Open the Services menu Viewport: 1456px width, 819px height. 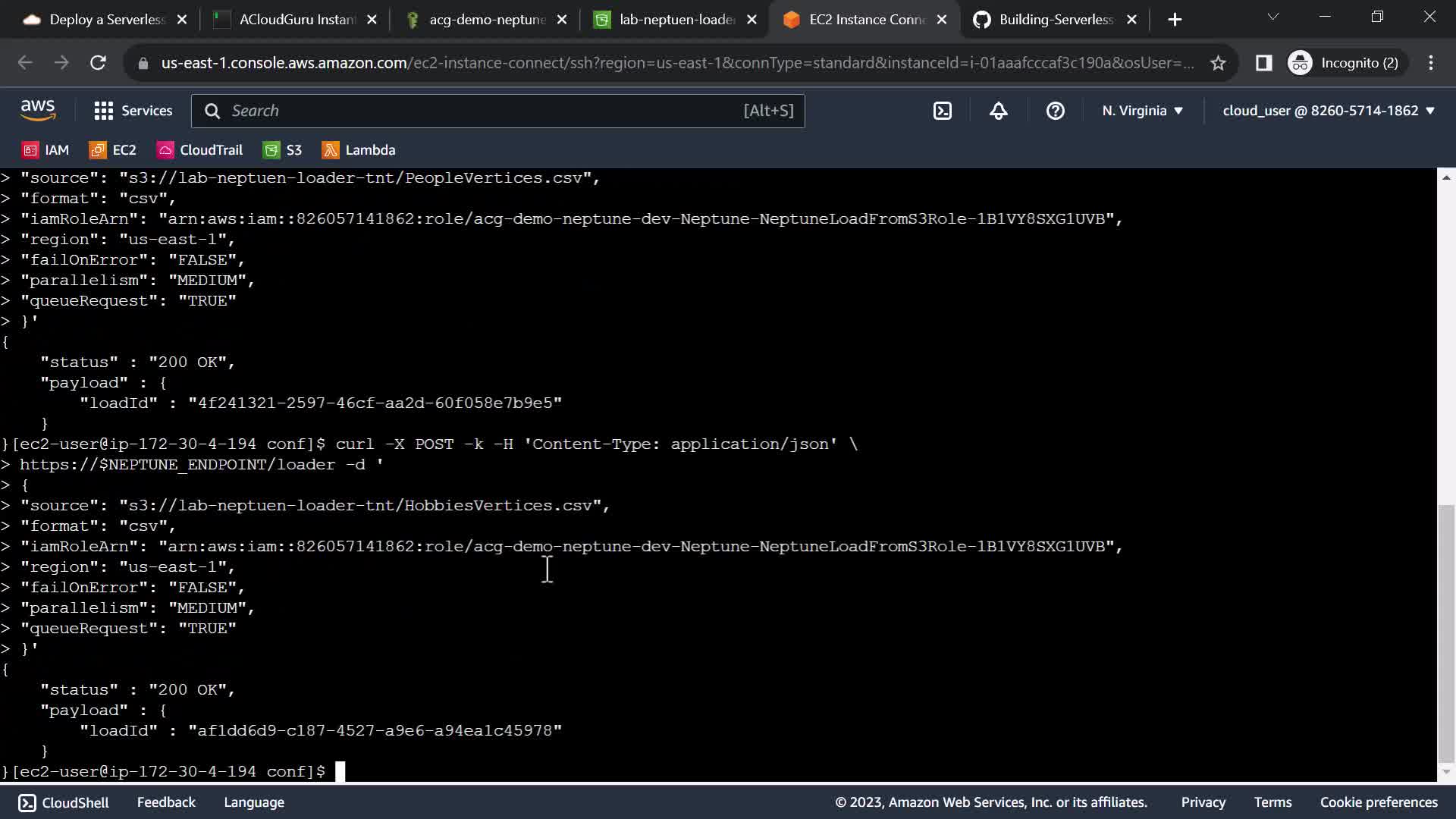coord(133,111)
